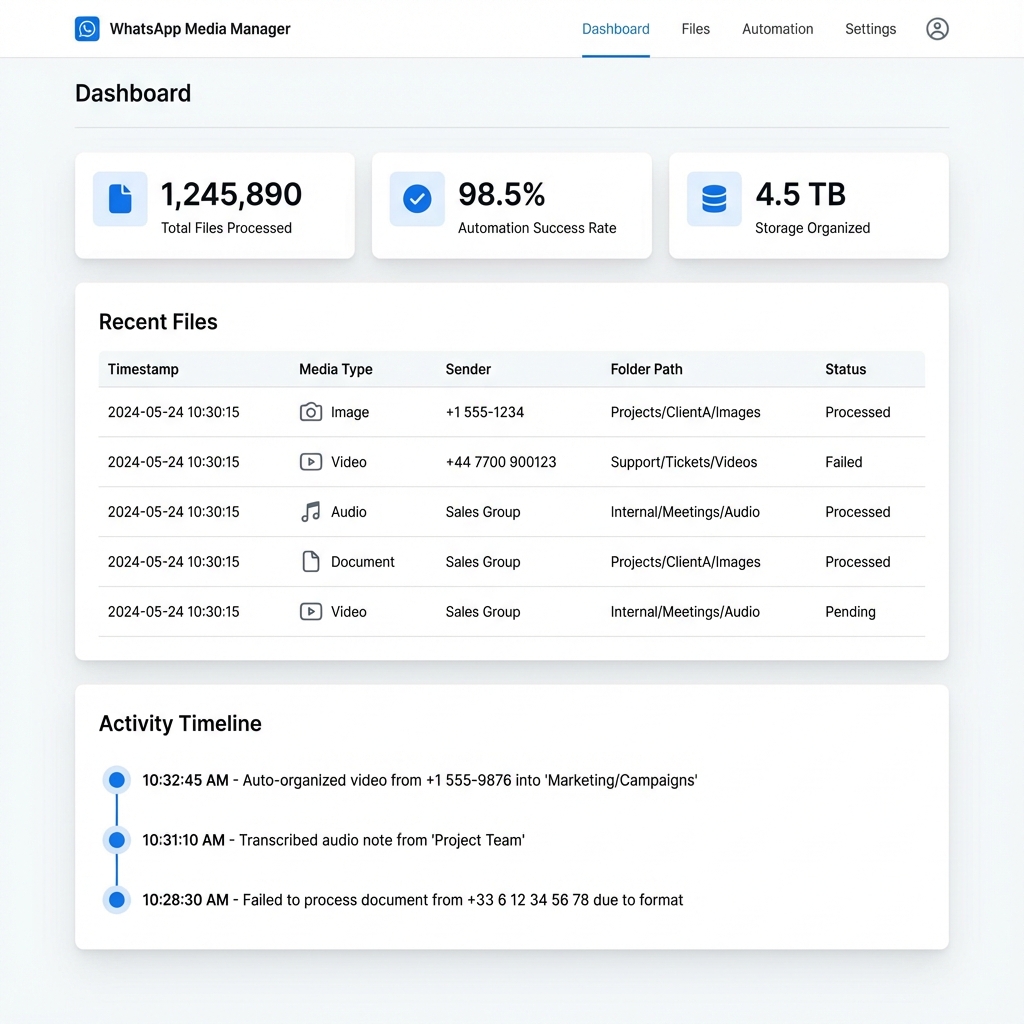Screen dimensions: 1024x1024
Task: Click the sender +44 7700 900123
Action: pos(501,462)
